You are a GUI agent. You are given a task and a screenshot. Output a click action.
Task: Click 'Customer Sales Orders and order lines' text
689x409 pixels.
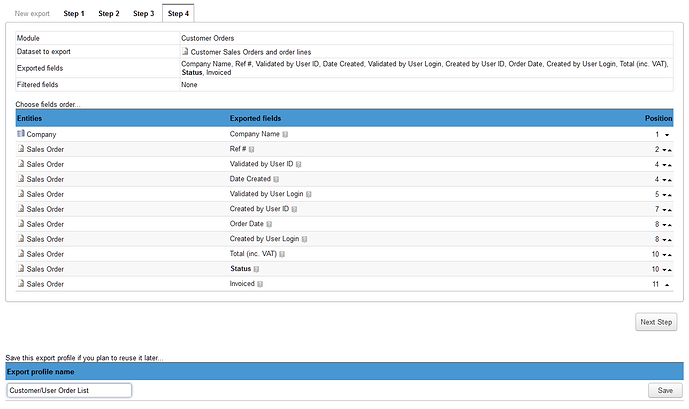click(x=250, y=52)
